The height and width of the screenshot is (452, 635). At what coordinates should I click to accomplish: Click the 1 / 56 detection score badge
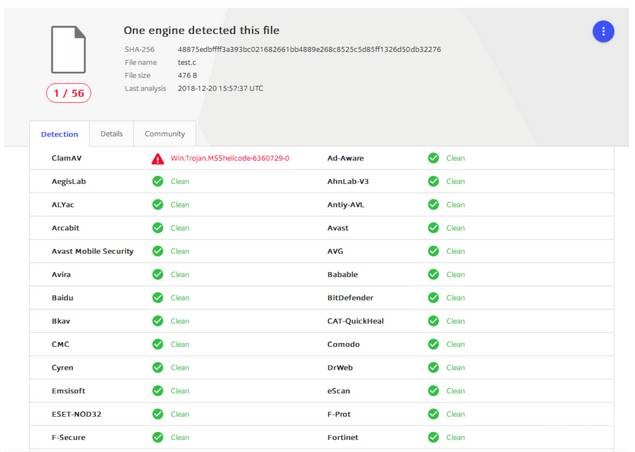pos(68,93)
